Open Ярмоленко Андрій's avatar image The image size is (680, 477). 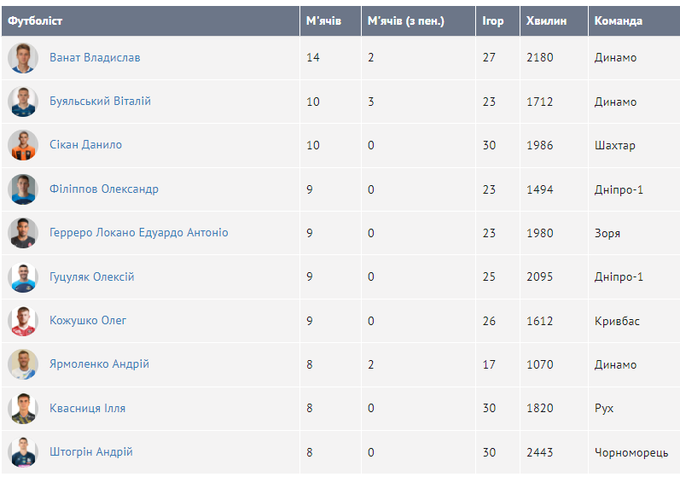point(23,365)
